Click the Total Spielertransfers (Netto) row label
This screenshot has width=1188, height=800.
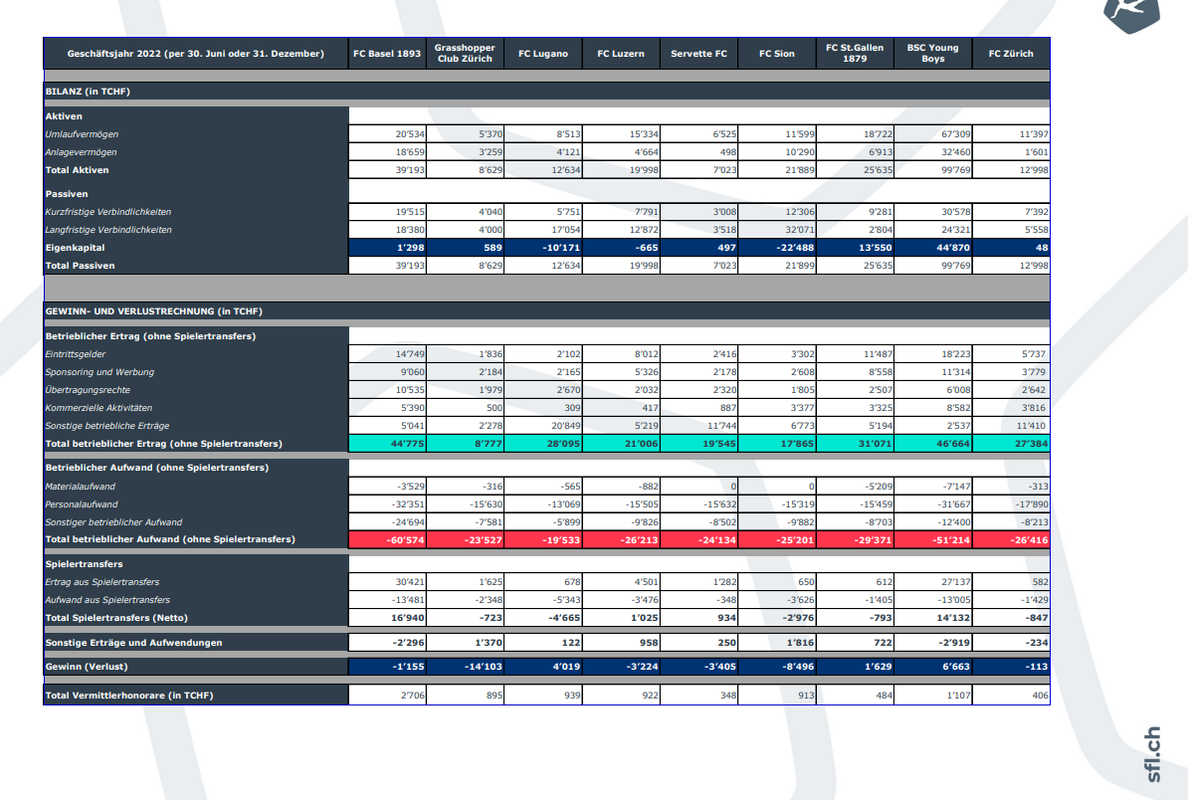(117, 618)
